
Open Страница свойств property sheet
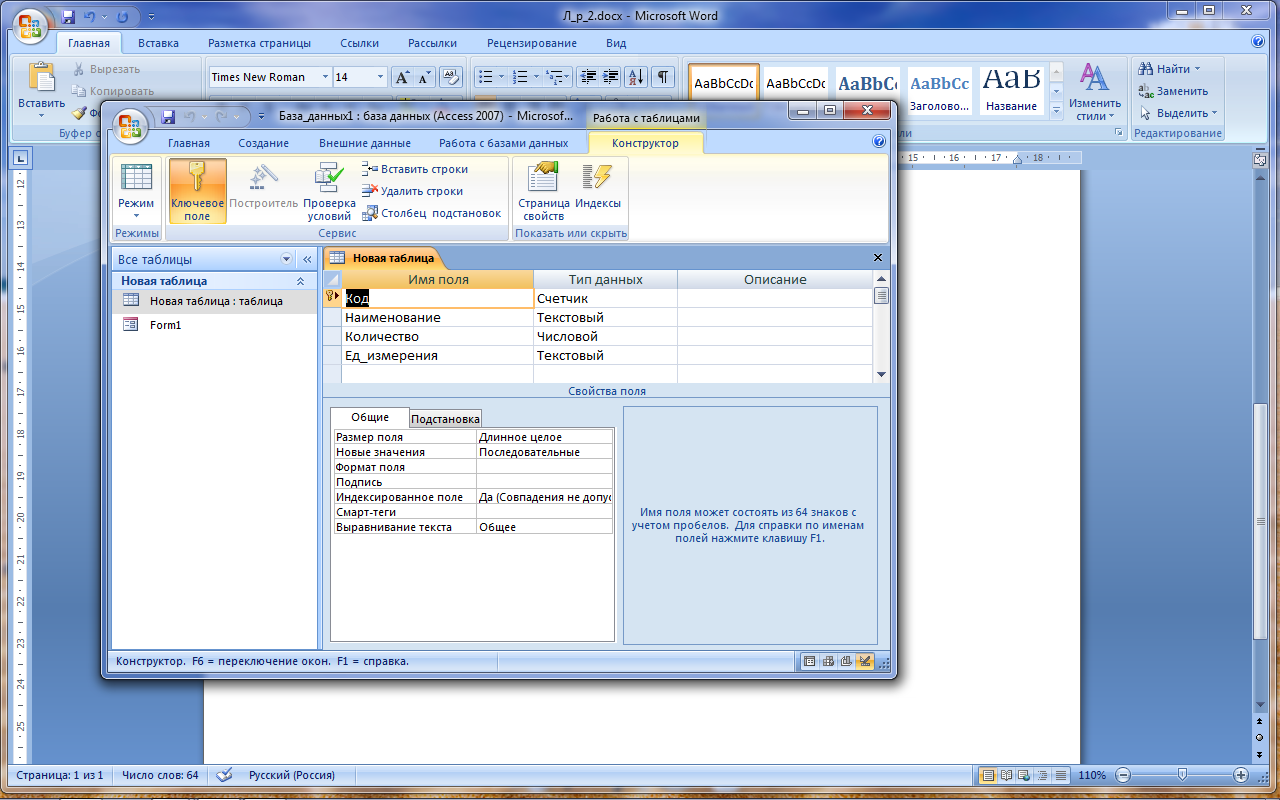pyautogui.click(x=544, y=192)
